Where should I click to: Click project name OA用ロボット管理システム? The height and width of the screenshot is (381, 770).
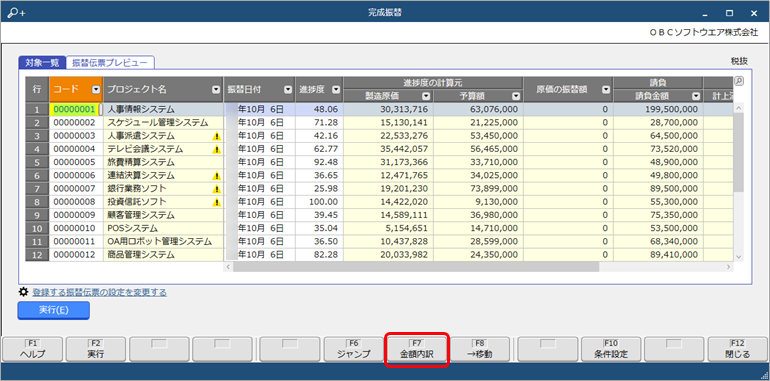click(160, 242)
